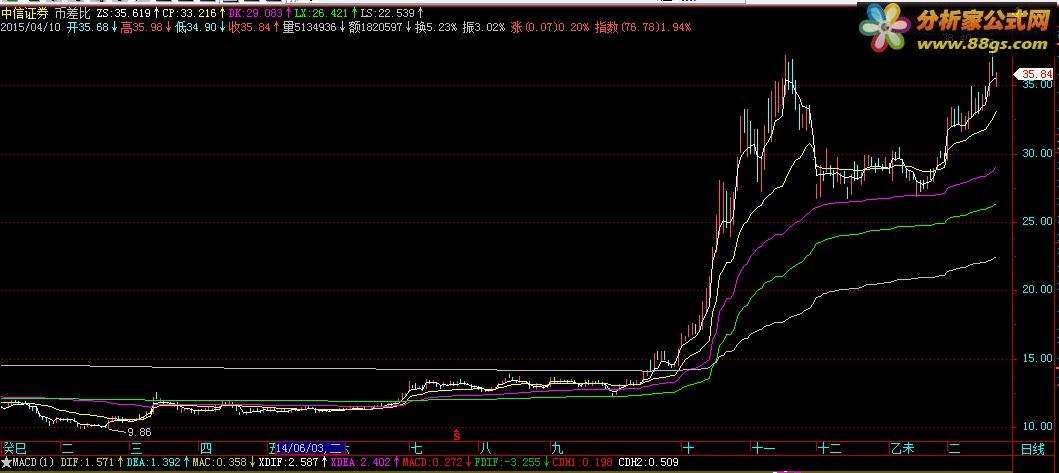Click the 三 month marker on time axis

tap(137, 448)
